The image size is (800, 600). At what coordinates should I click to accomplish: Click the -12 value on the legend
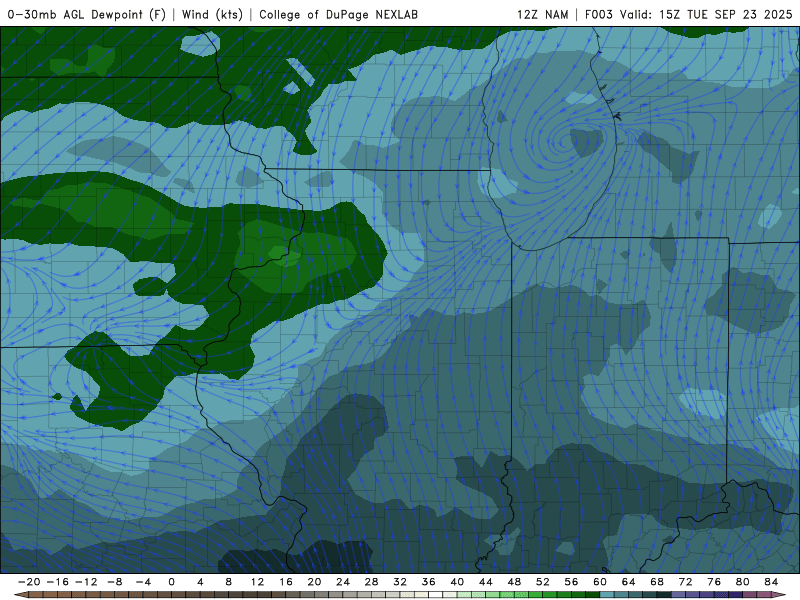click(86, 582)
